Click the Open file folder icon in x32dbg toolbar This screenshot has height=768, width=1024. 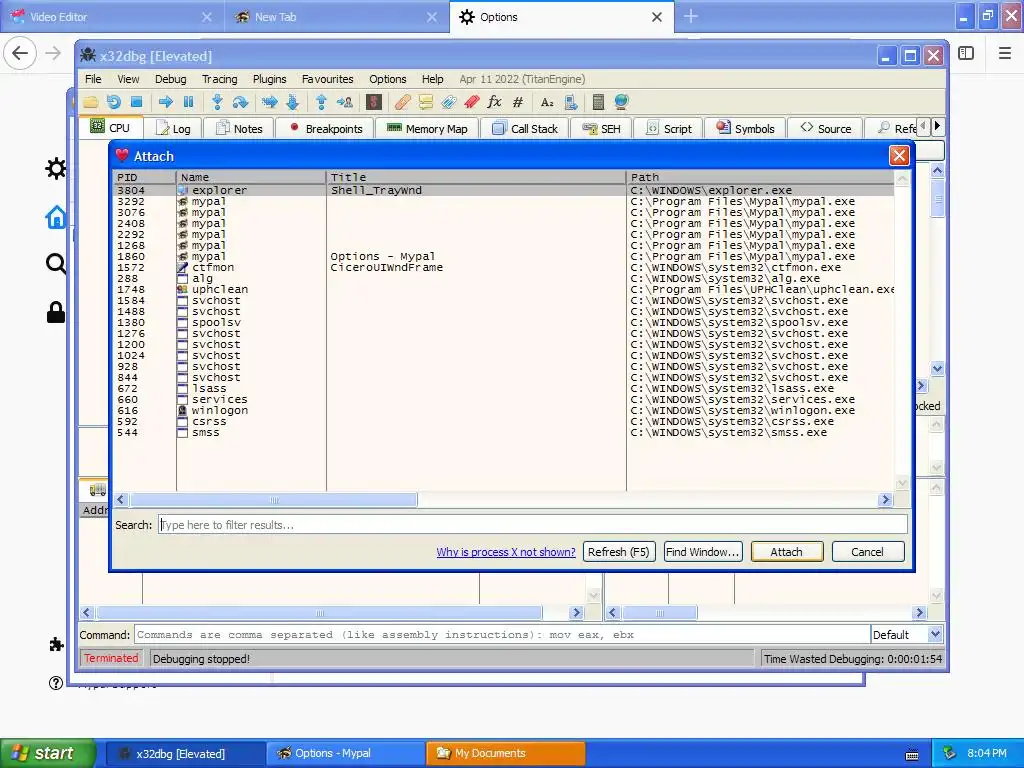click(x=91, y=102)
